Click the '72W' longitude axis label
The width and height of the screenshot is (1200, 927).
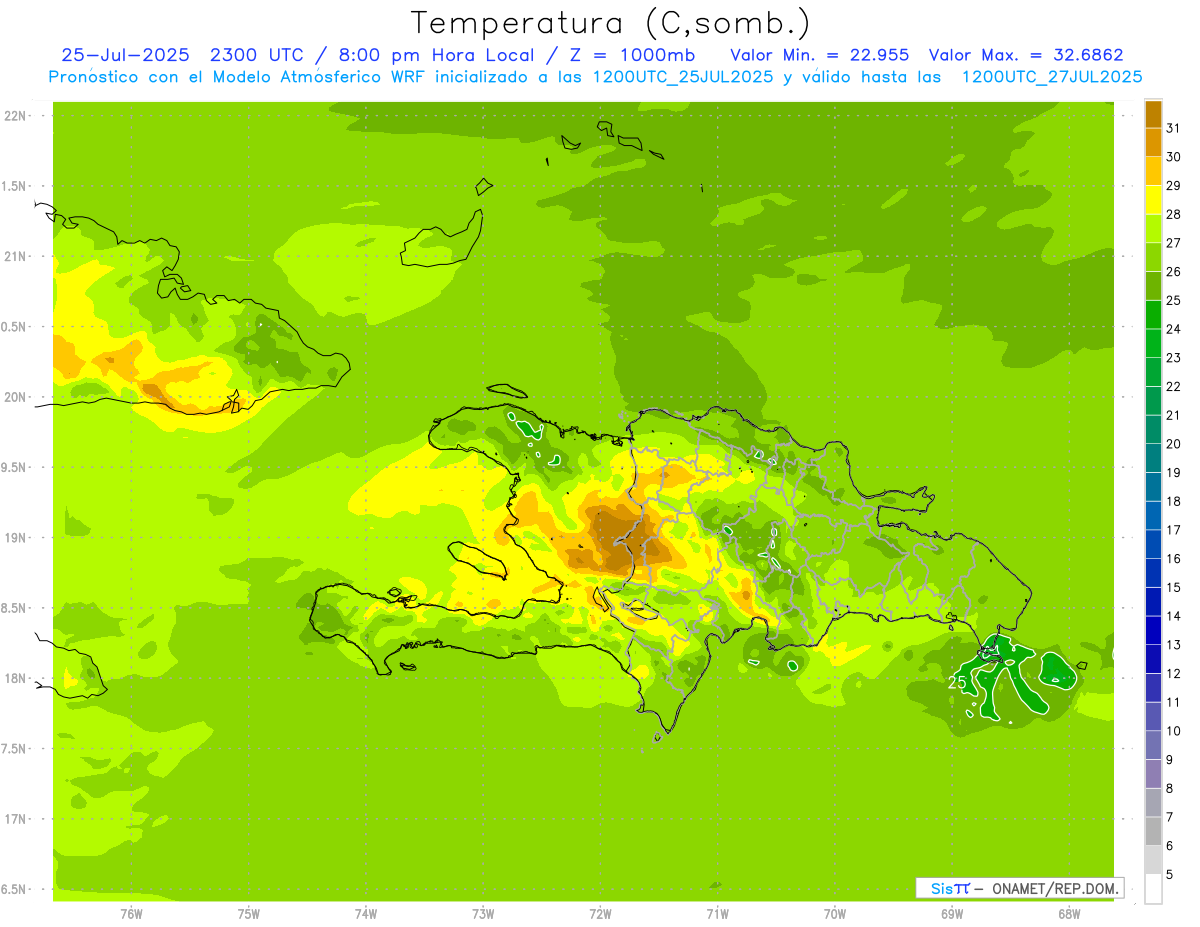tap(600, 914)
